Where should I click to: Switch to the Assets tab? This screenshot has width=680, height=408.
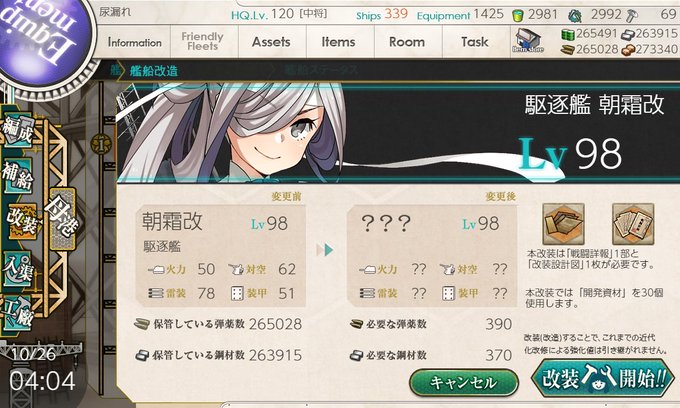271,42
